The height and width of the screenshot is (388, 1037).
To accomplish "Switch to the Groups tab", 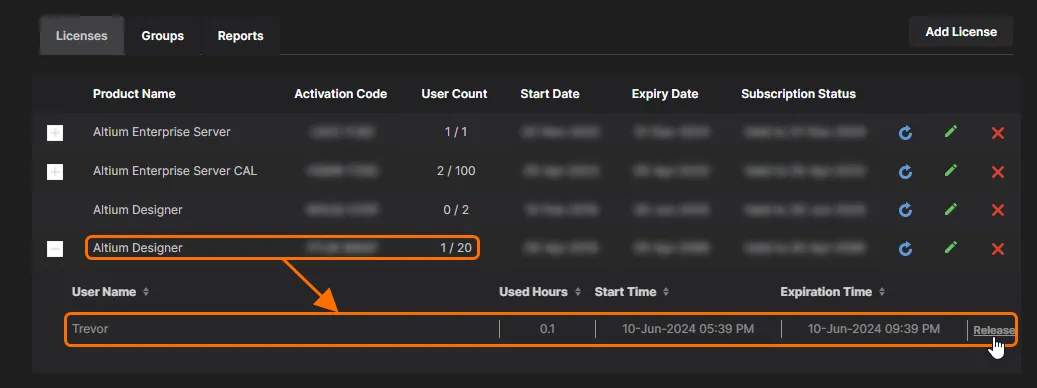I will pos(163,36).
